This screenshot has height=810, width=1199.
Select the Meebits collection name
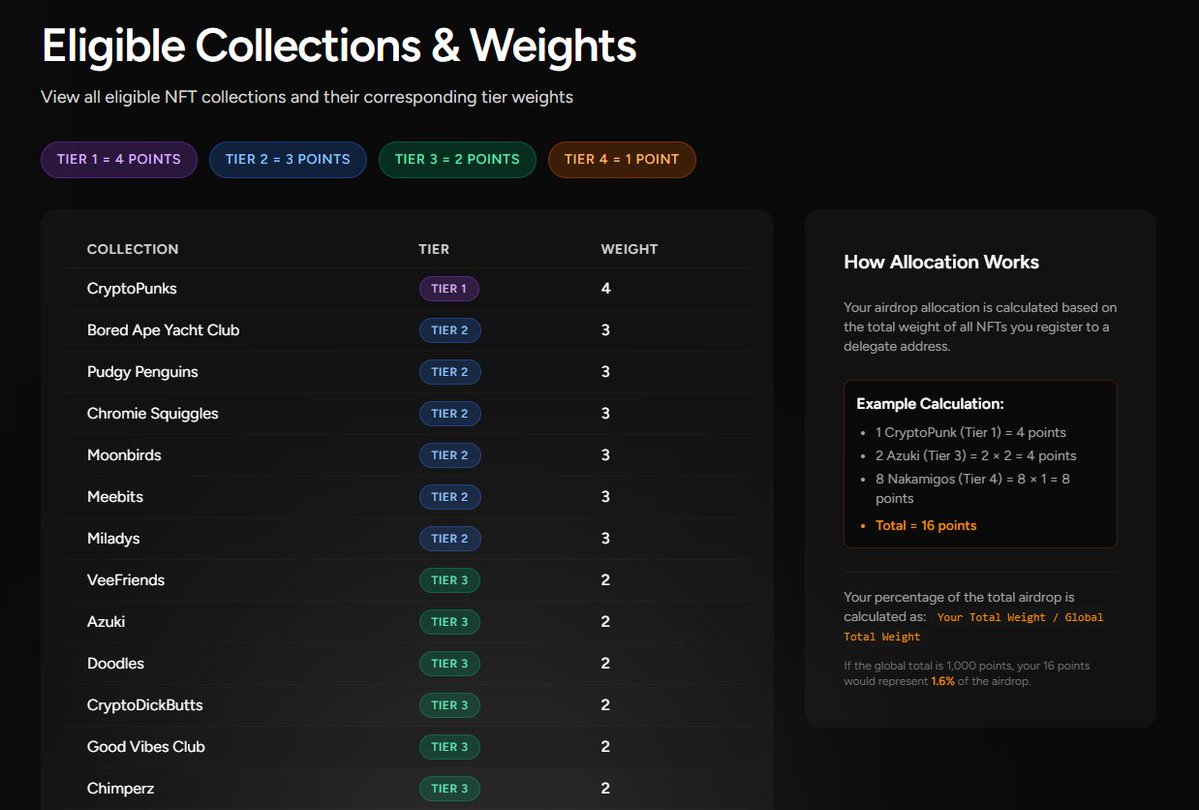click(115, 496)
